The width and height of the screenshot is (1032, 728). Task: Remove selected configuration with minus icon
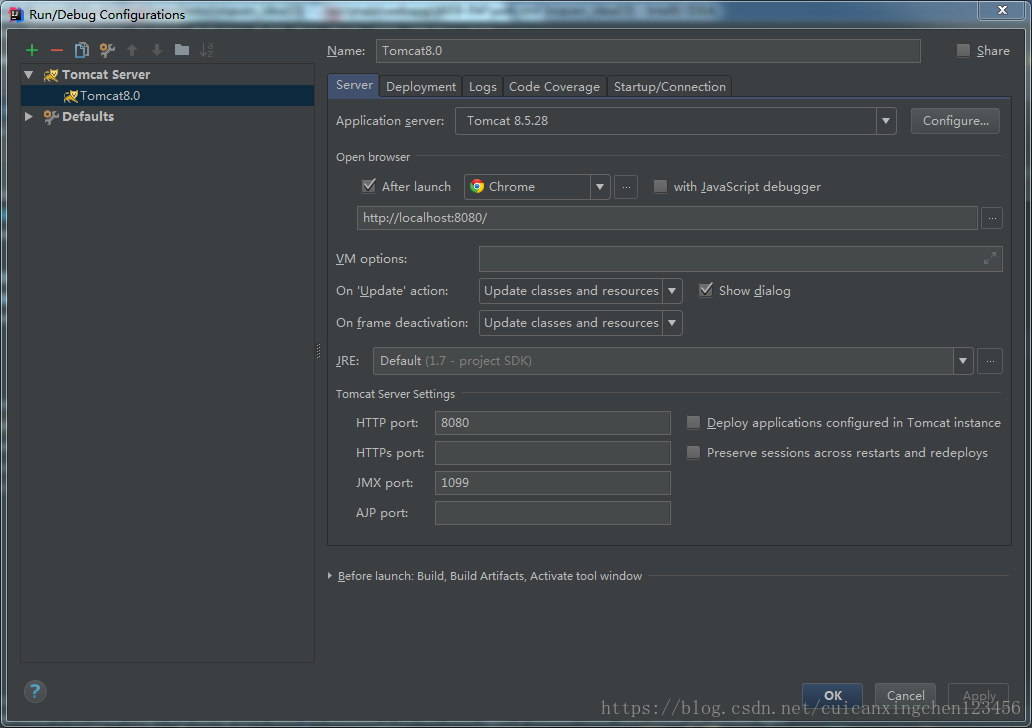(x=57, y=50)
